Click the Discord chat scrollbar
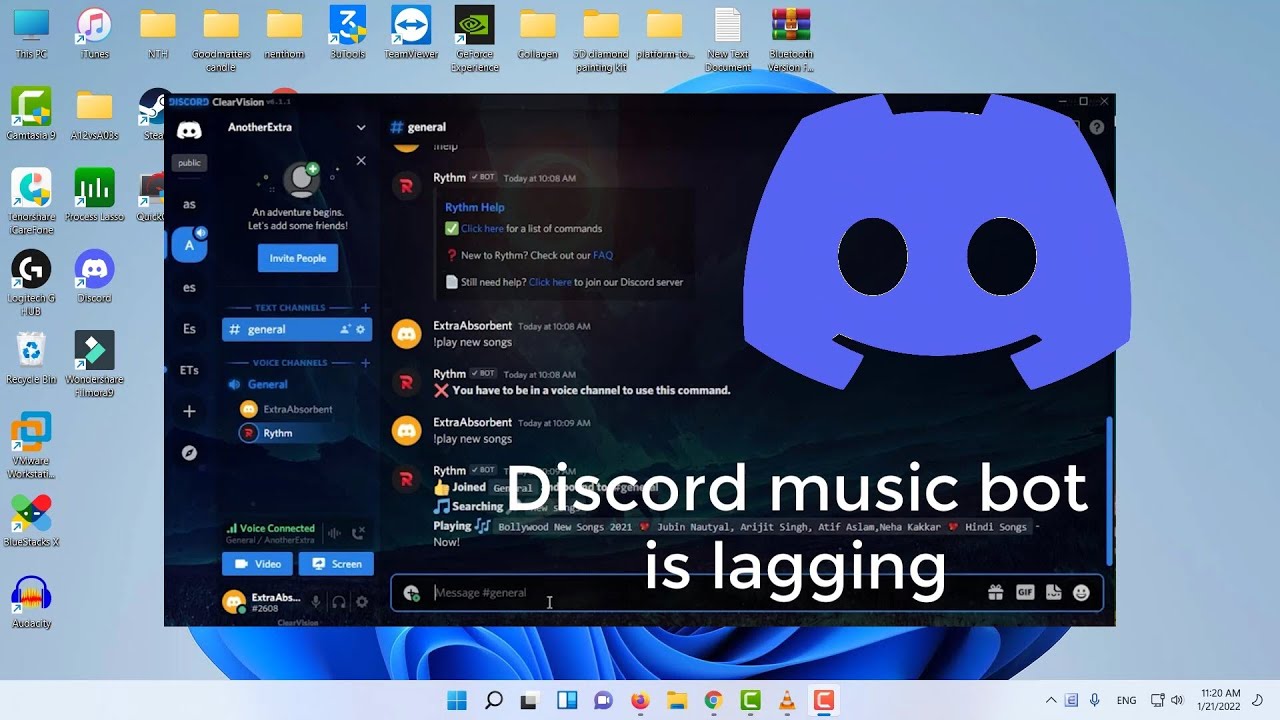This screenshot has height=720, width=1280. [x=1109, y=490]
